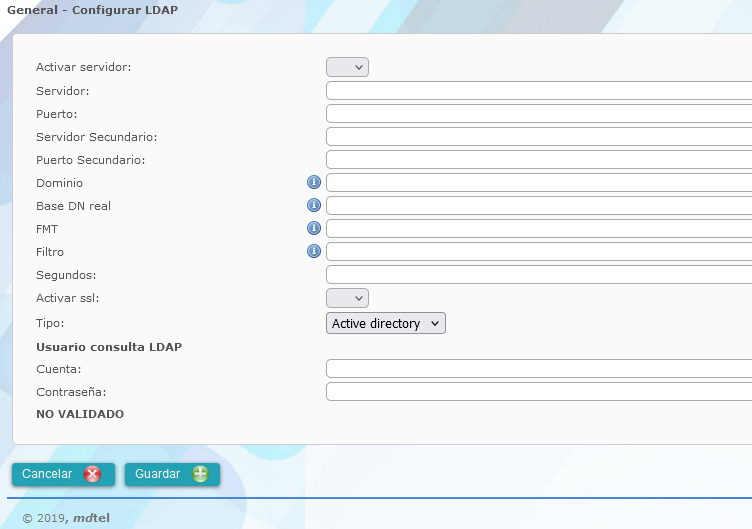The height and width of the screenshot is (529, 752).
Task: Click the Filtro info icon
Action: [313, 252]
